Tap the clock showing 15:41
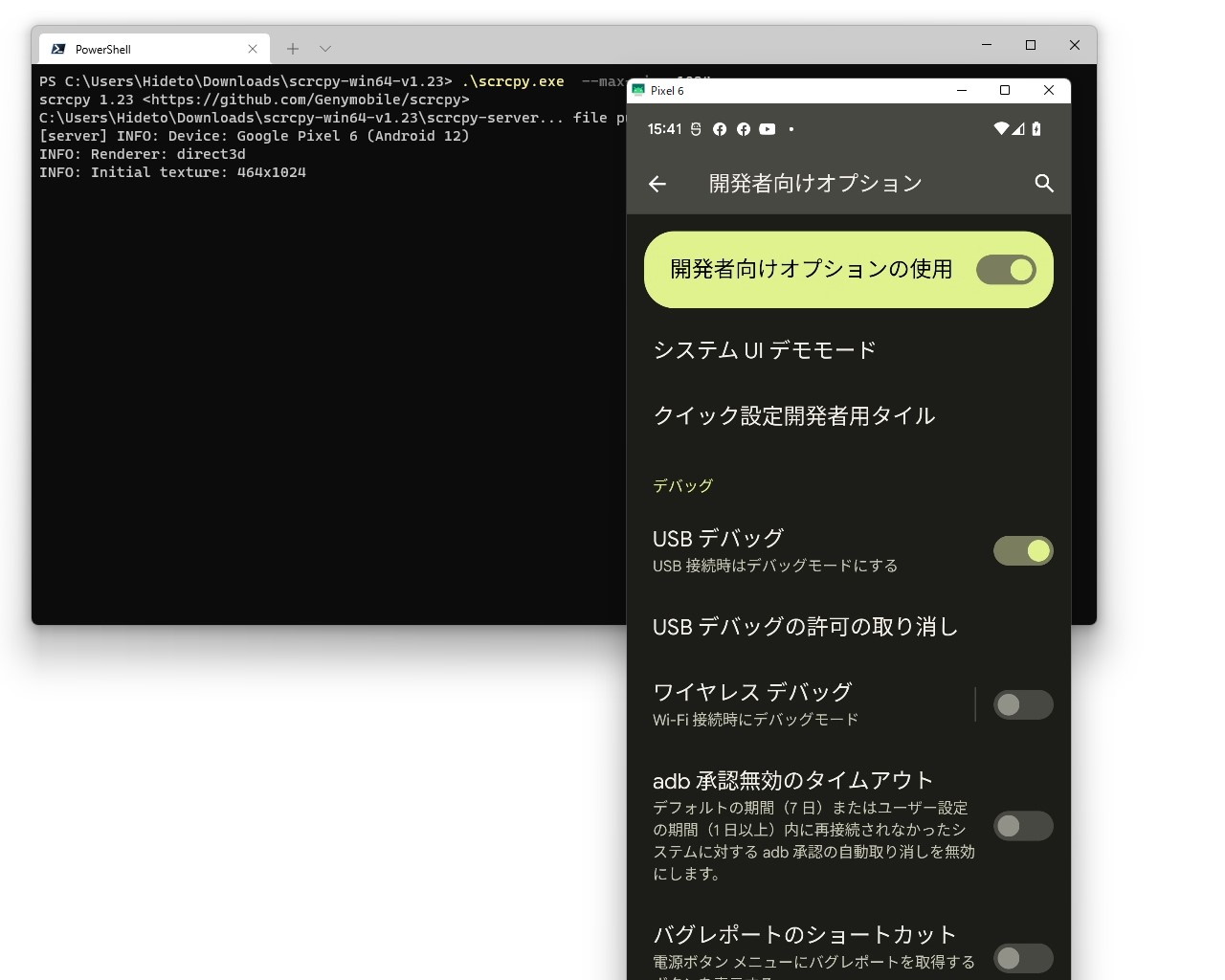 [x=663, y=129]
